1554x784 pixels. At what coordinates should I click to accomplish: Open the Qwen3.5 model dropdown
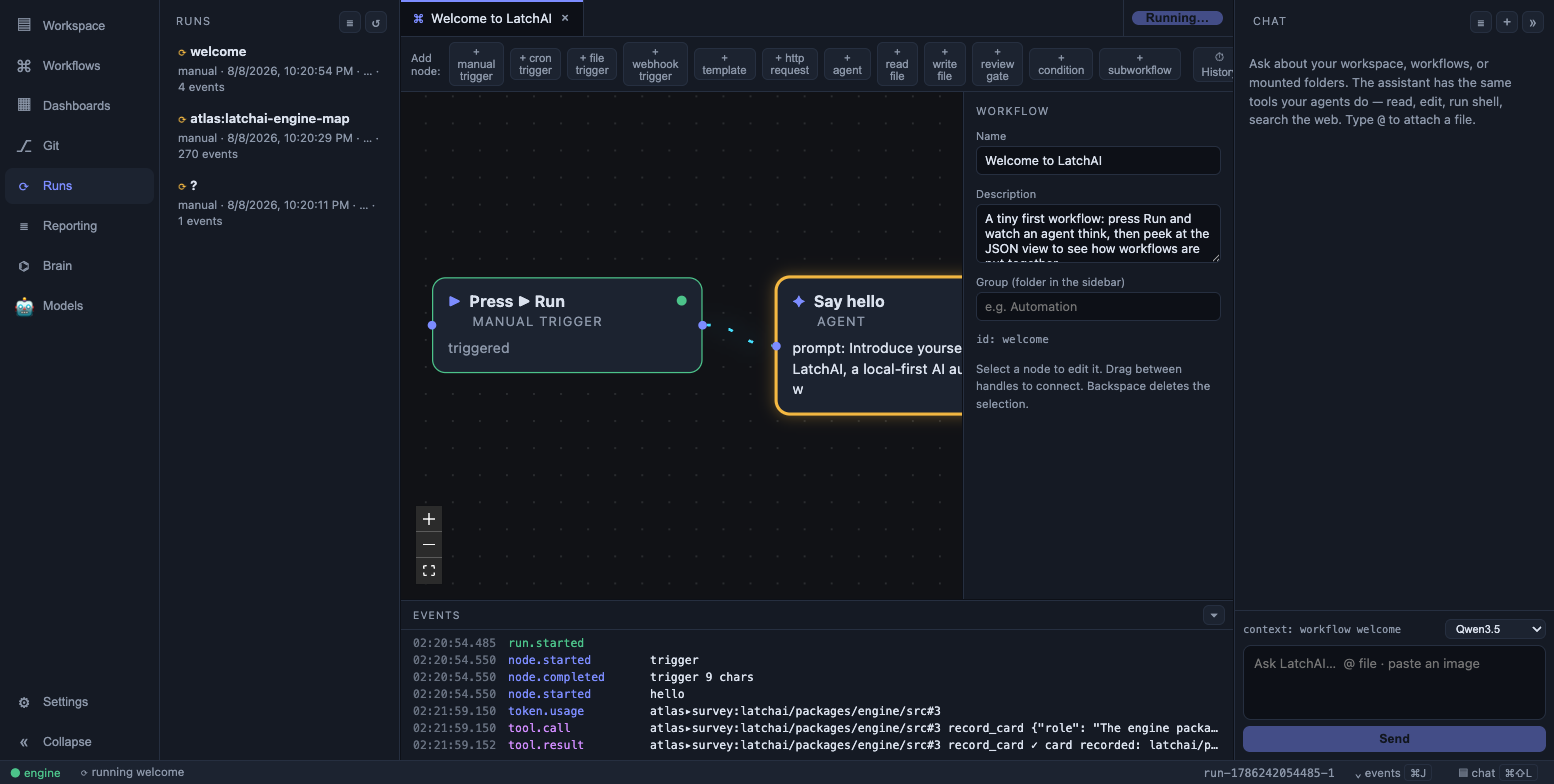(x=1495, y=629)
